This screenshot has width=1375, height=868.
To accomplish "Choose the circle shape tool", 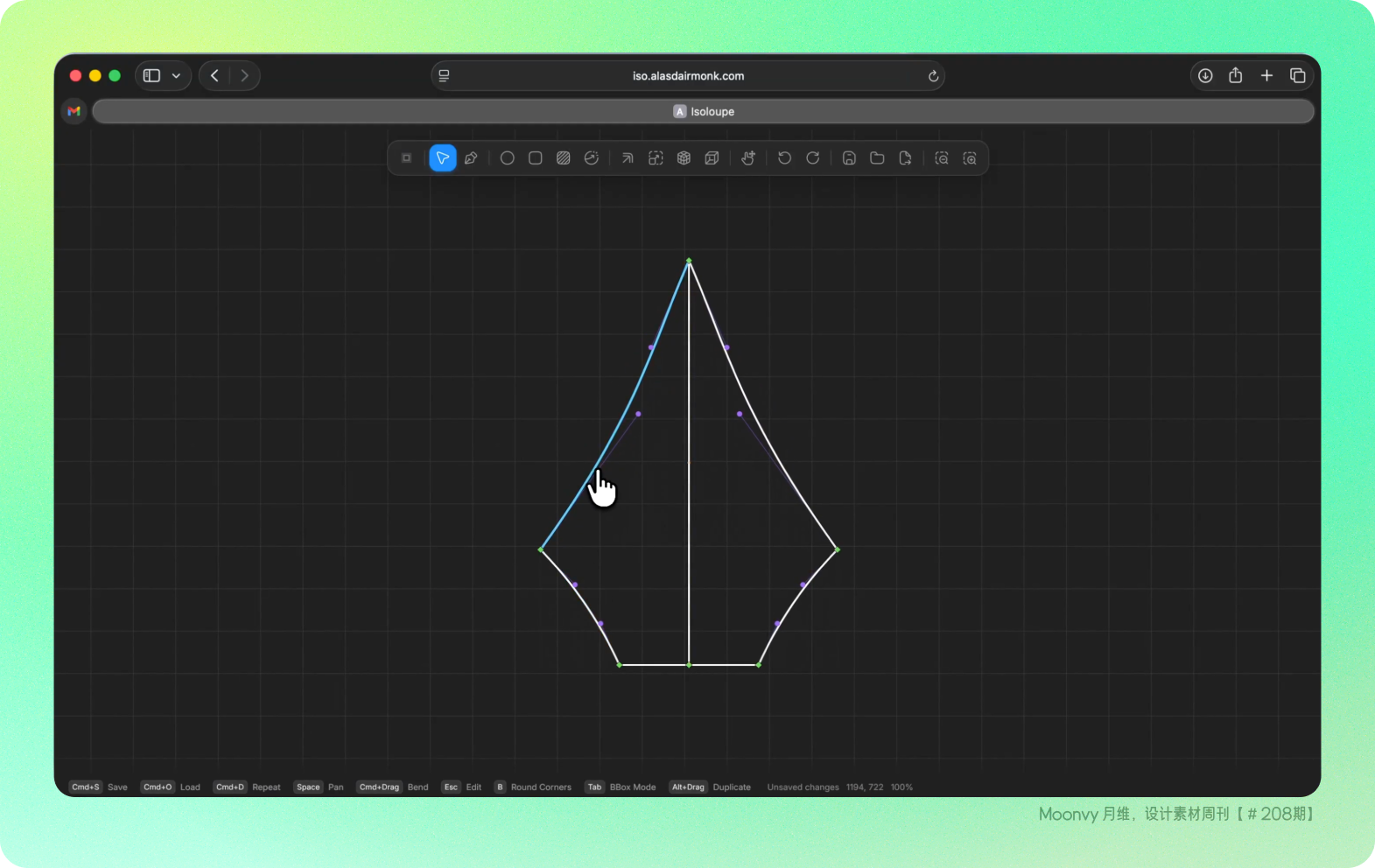I will click(x=507, y=158).
